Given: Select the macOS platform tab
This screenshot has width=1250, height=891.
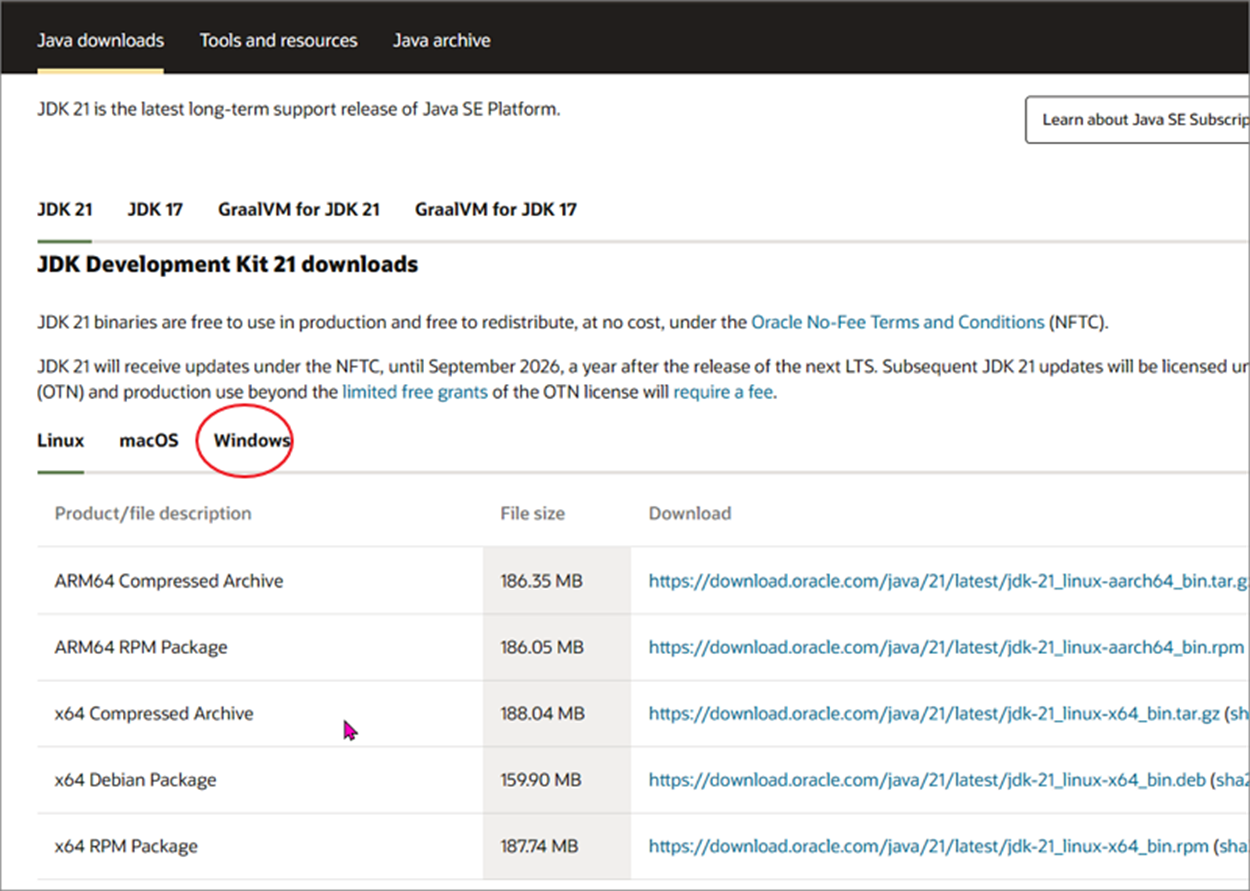Looking at the screenshot, I should click(x=149, y=441).
